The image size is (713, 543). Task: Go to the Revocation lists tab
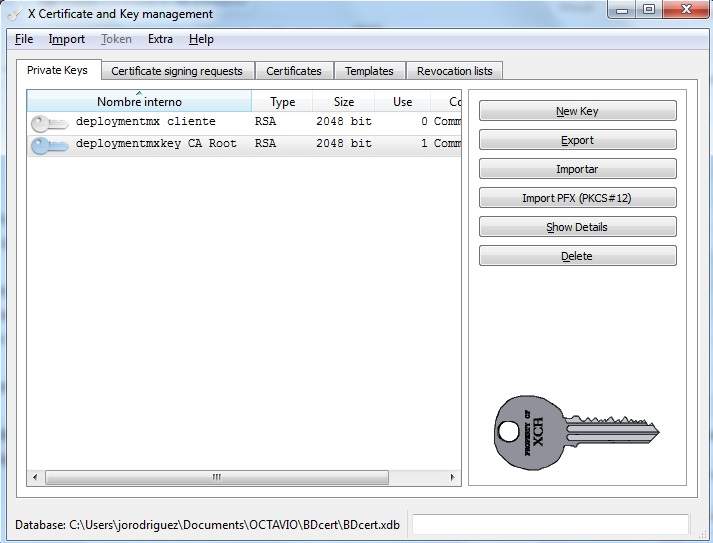(x=455, y=71)
